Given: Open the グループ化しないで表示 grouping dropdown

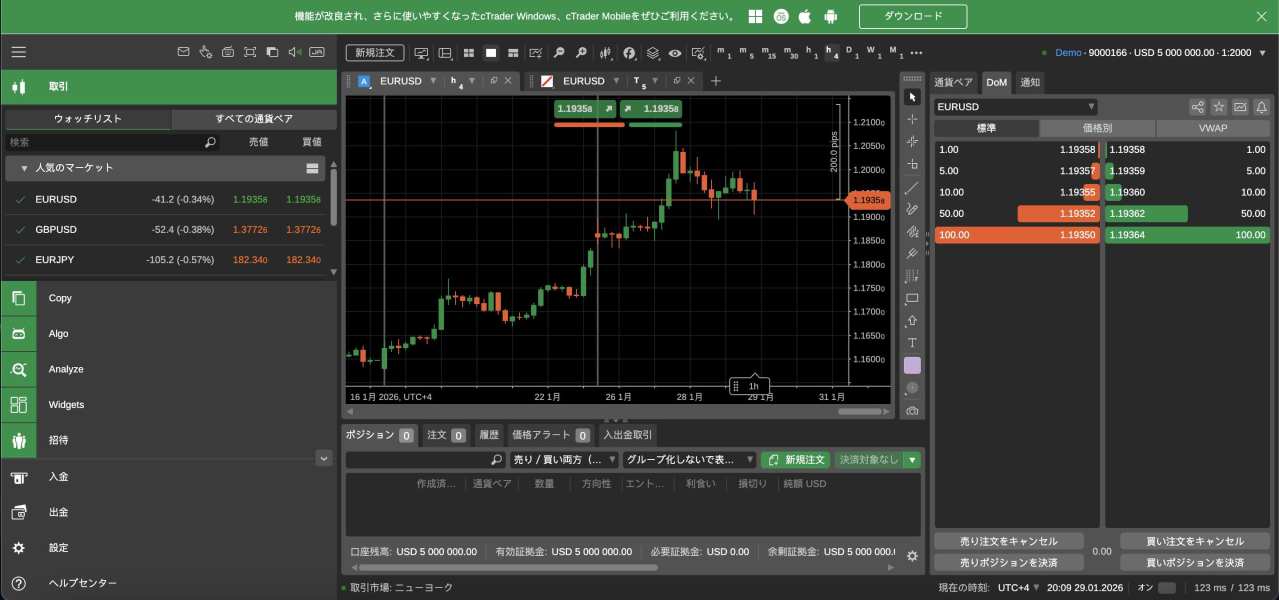Looking at the screenshot, I should click(x=689, y=460).
